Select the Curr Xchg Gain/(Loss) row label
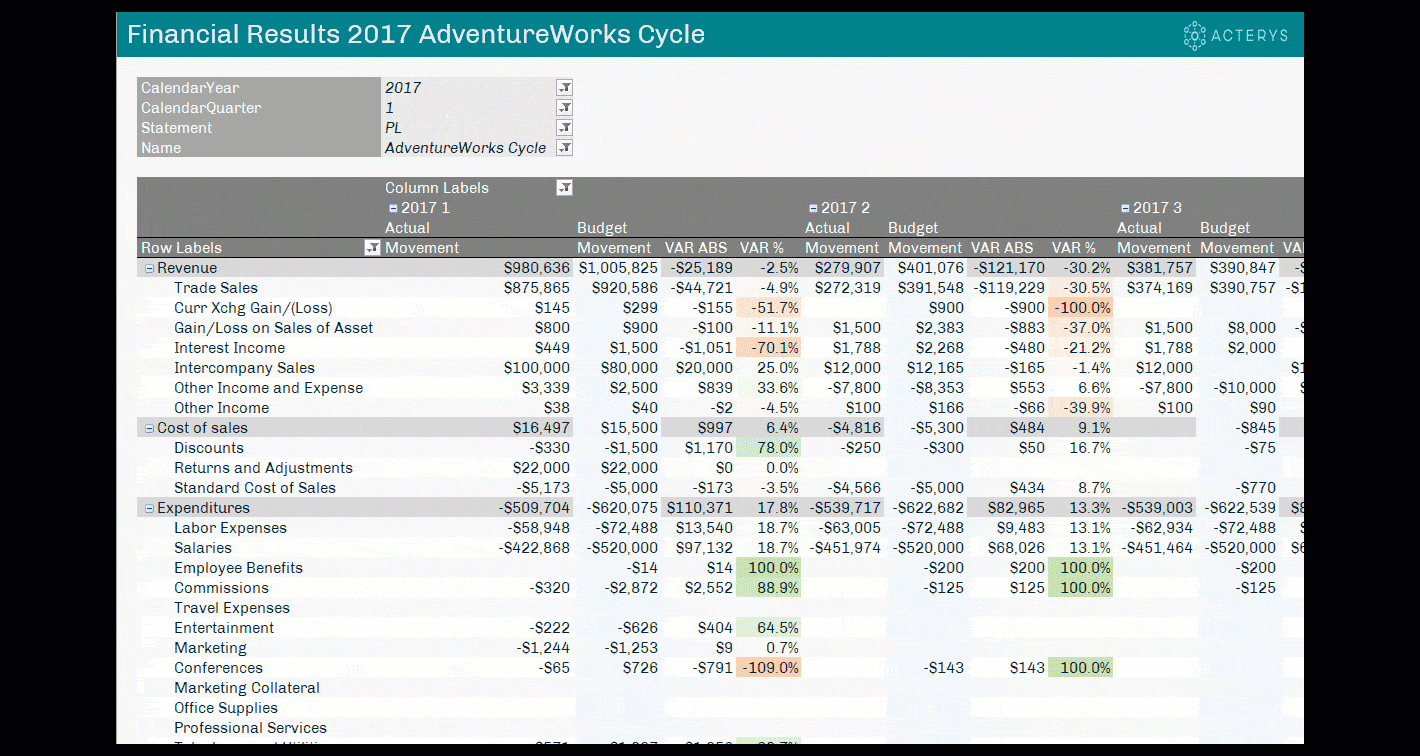This screenshot has height=756, width=1420. click(x=253, y=308)
